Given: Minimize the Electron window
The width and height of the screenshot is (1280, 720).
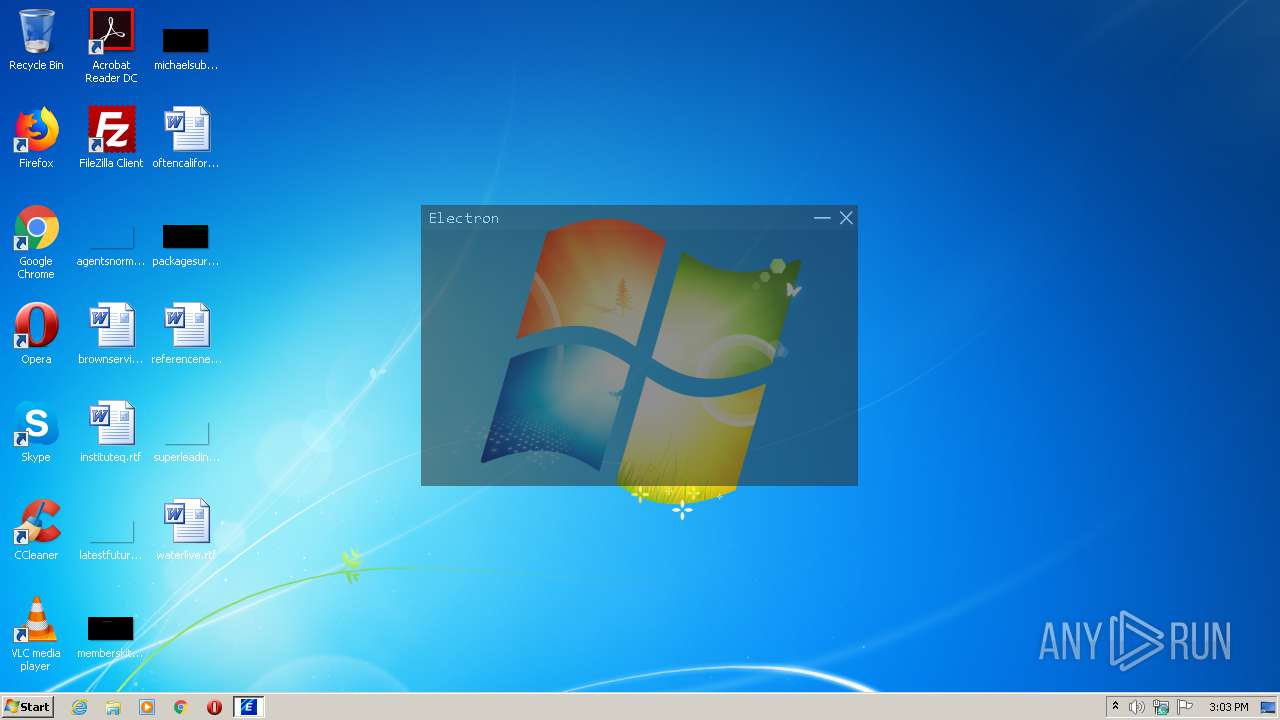Looking at the screenshot, I should 822,218.
